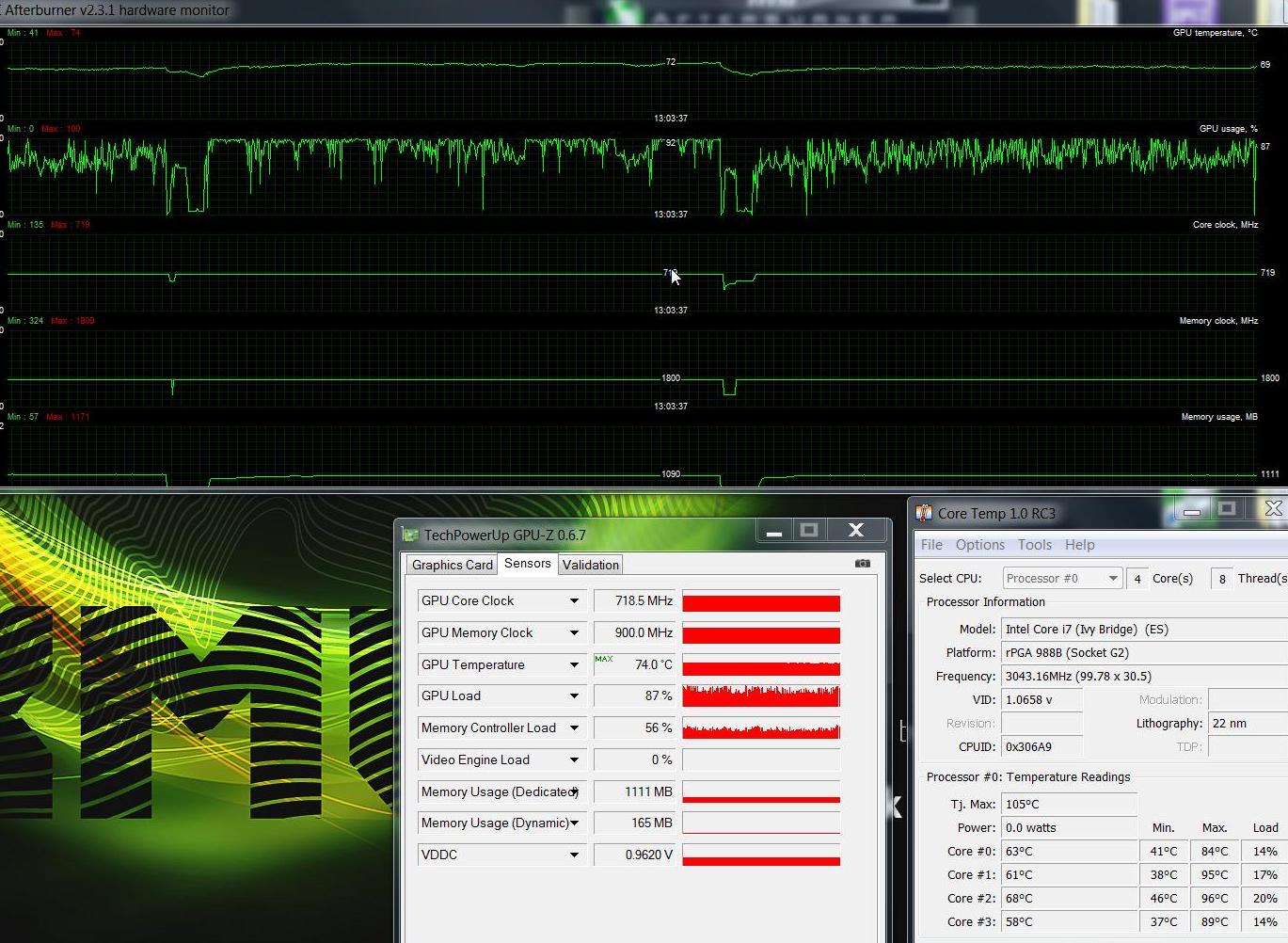Open the Core Temp Help menu

[x=1079, y=544]
